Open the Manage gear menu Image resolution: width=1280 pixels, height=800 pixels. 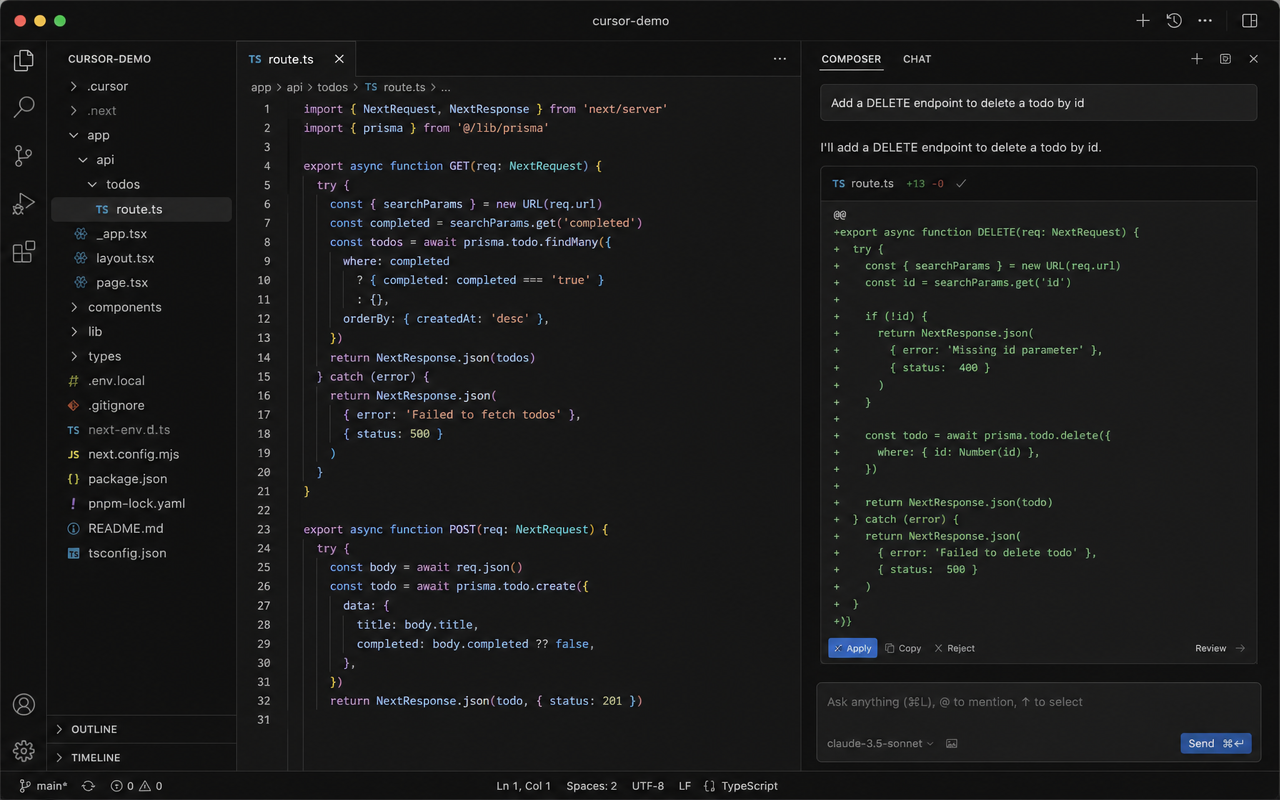click(x=24, y=751)
